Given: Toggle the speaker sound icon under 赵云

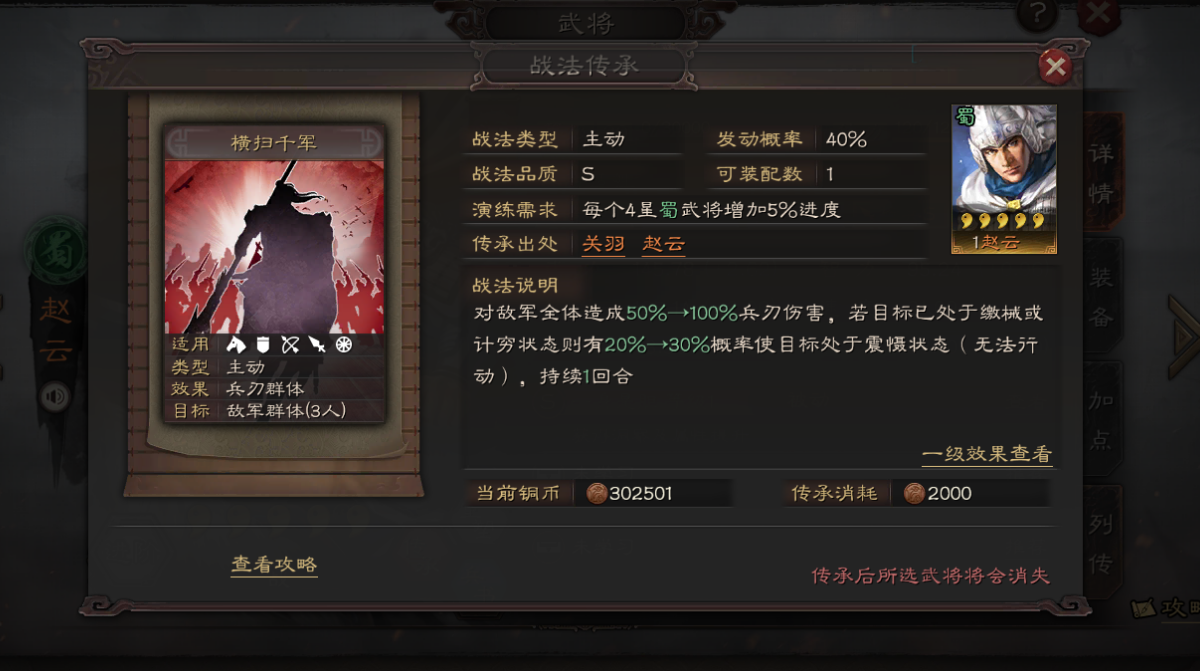Looking at the screenshot, I should click(x=55, y=398).
